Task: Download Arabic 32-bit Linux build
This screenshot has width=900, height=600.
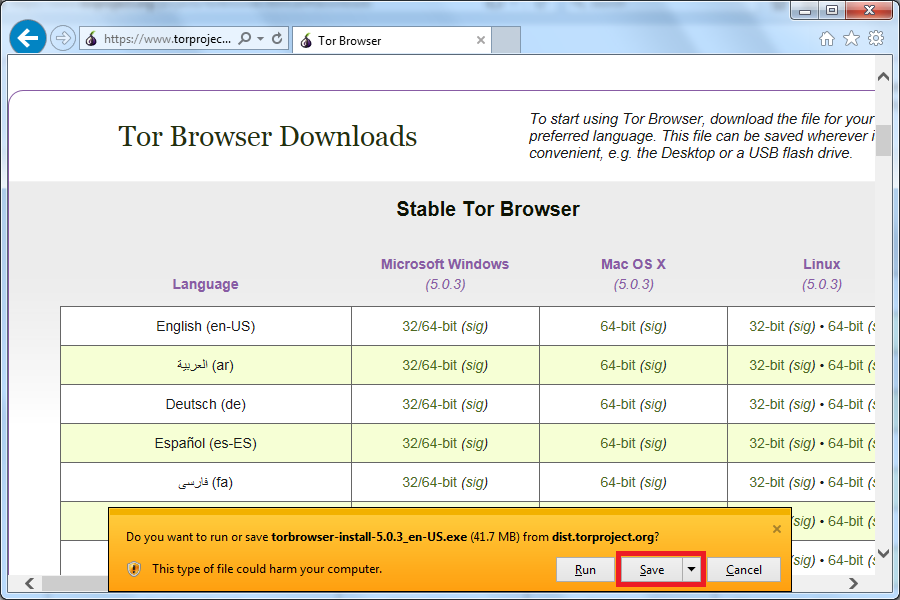Action: tap(766, 365)
